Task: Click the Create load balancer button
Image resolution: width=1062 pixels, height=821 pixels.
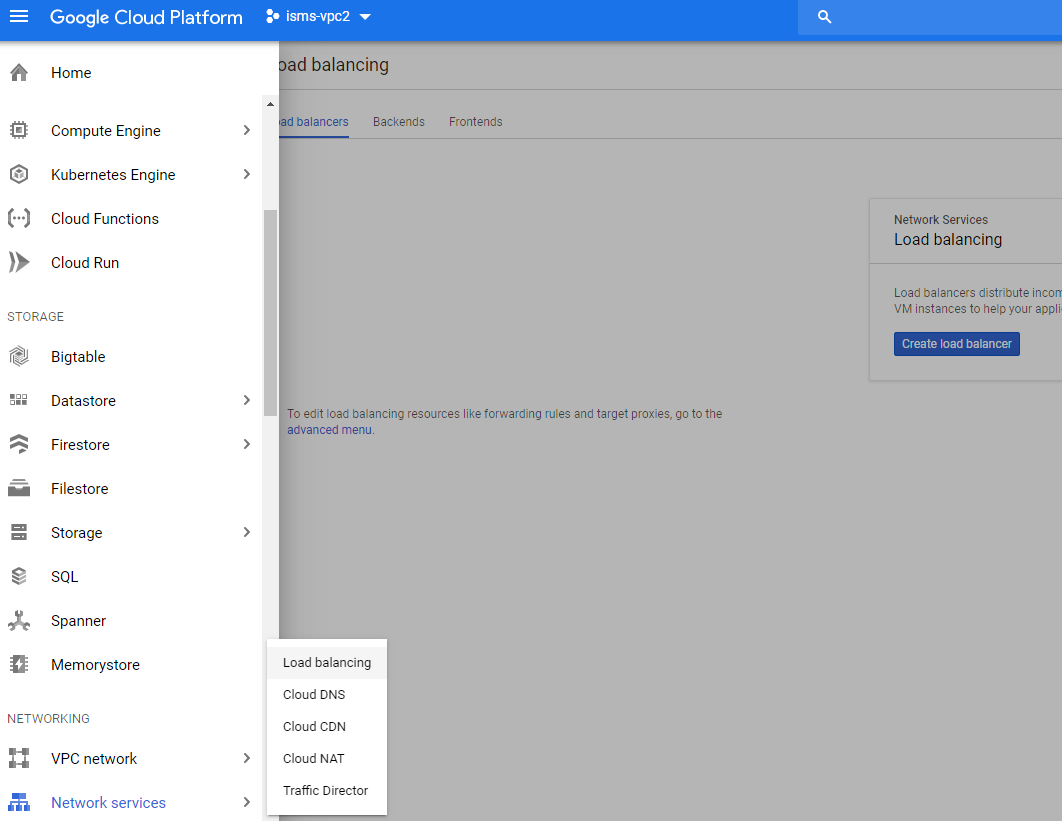Action: [x=956, y=343]
